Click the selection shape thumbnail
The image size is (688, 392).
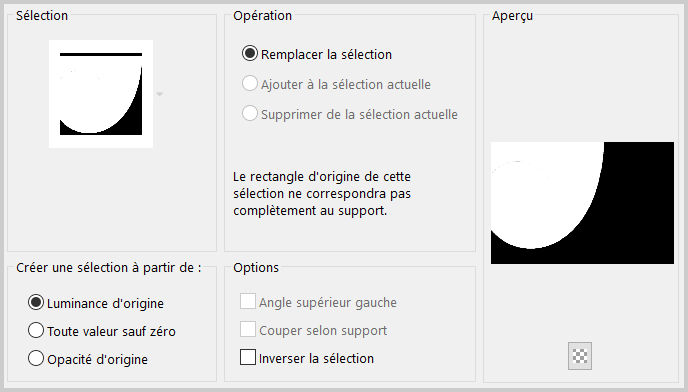click(101, 94)
